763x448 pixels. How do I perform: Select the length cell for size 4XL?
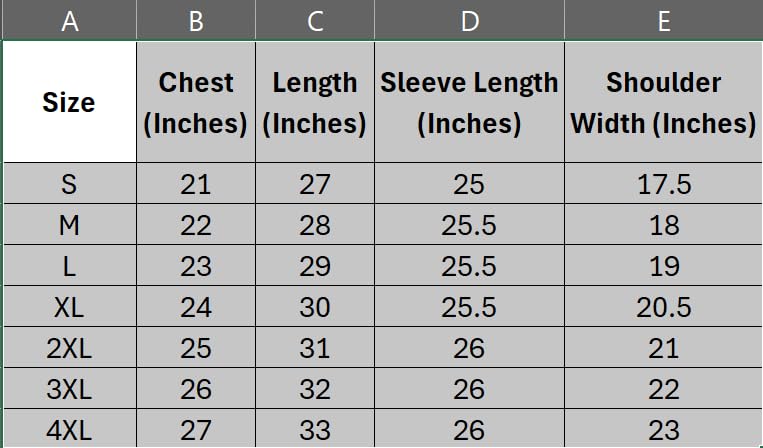click(315, 430)
